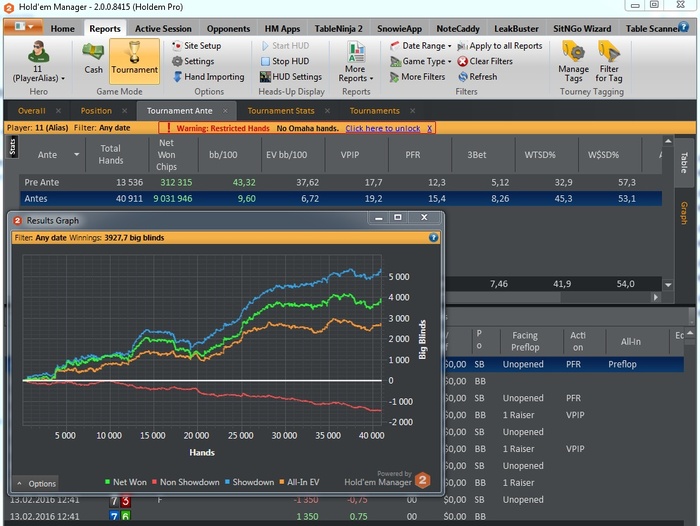Open the application menu button
The image size is (700, 526).
pos(24,26)
